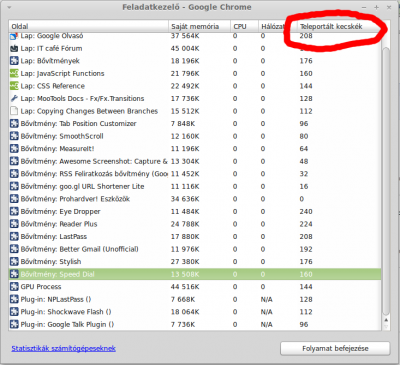Click the Folyamat befejezése button
The width and height of the screenshot is (400, 365).
[335, 349]
